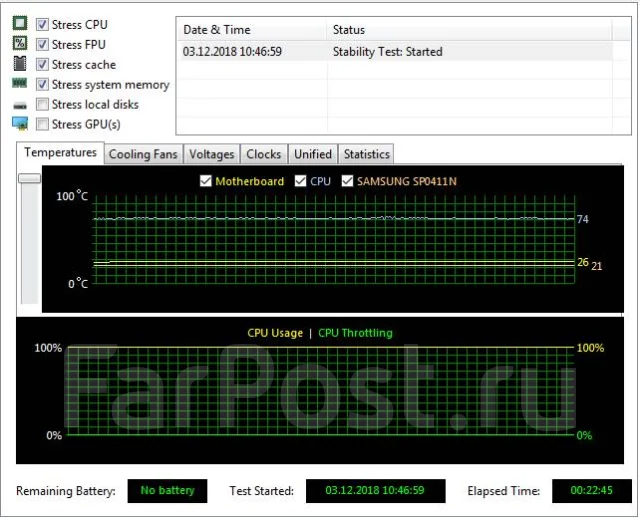This screenshot has height=518, width=640.
Task: Enable the Stress GPU(s) checkbox
Action: (x=42, y=124)
